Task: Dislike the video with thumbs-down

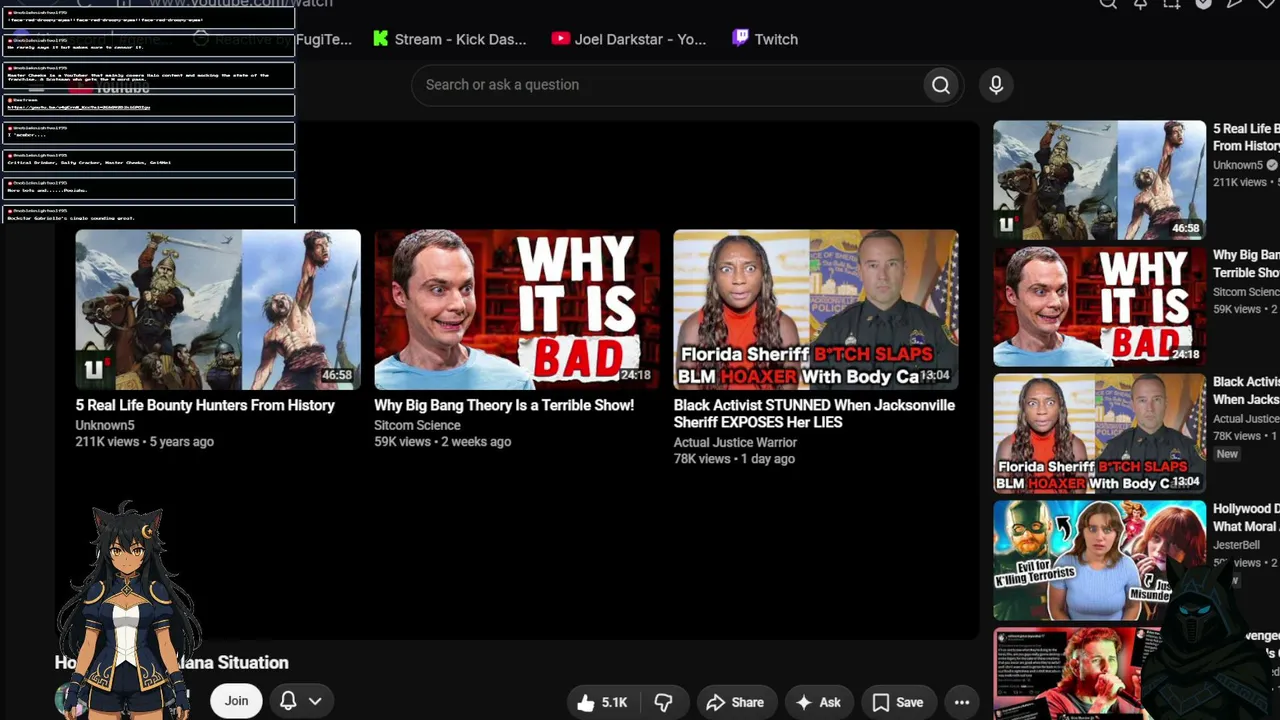Action: tap(663, 702)
